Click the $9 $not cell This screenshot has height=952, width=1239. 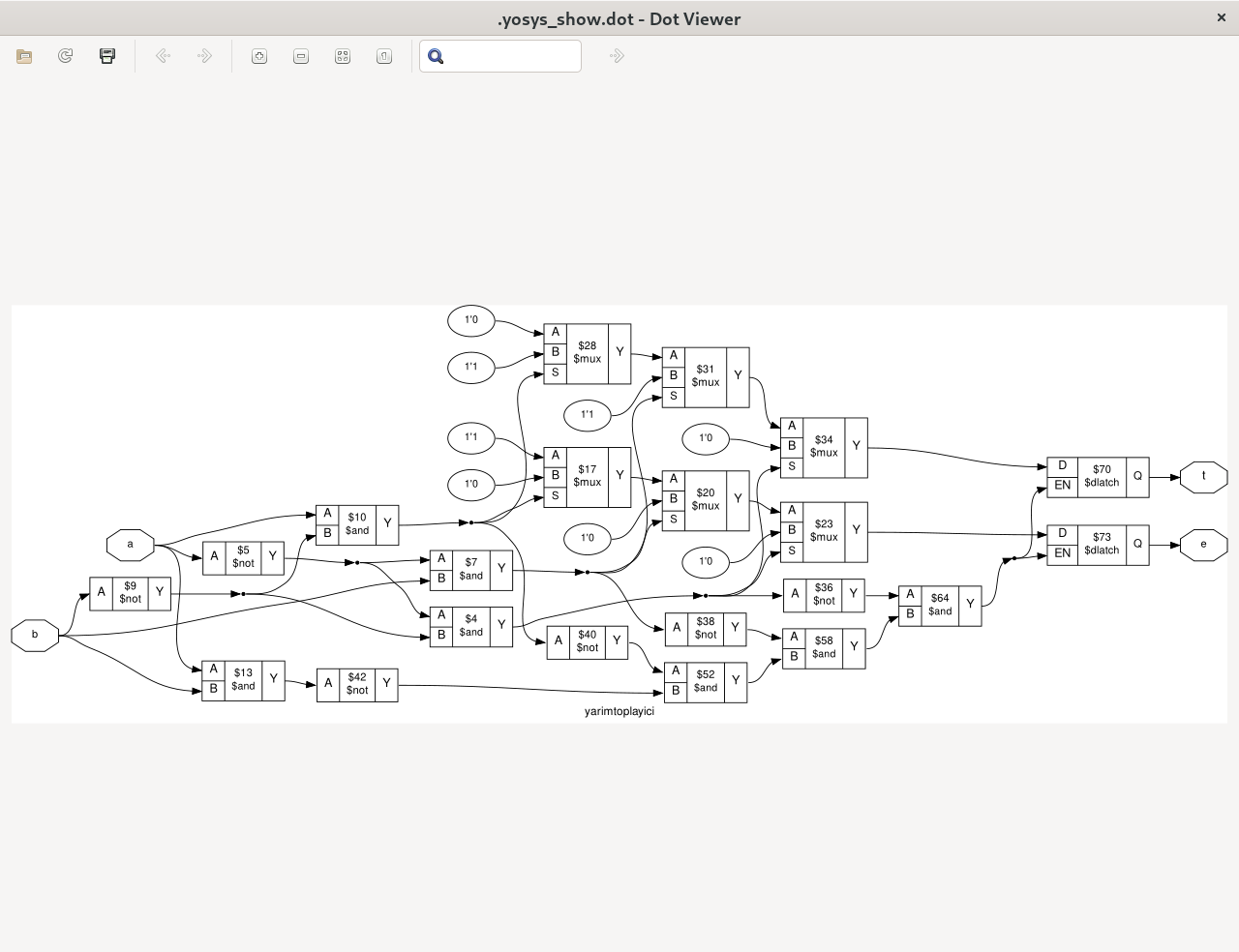(130, 592)
